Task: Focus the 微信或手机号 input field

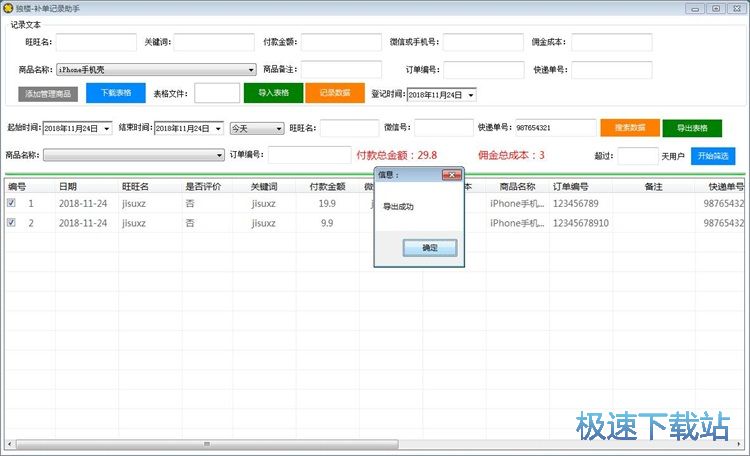Action: tap(483, 42)
